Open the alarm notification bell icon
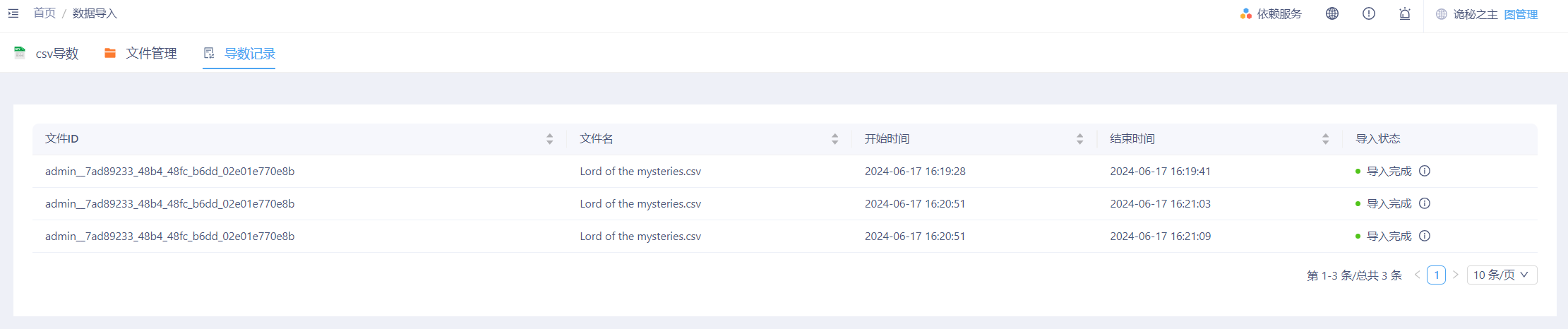The width and height of the screenshot is (1568, 329). click(x=1405, y=13)
